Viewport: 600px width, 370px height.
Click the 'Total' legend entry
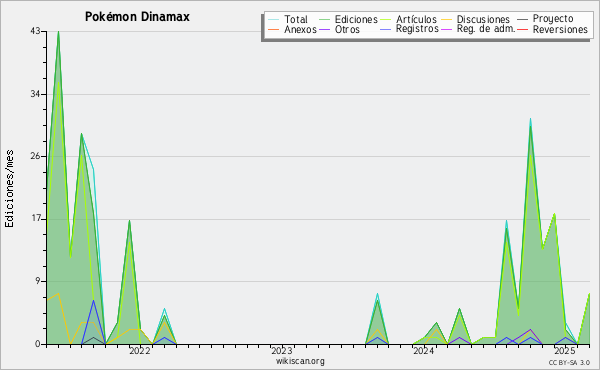296,19
